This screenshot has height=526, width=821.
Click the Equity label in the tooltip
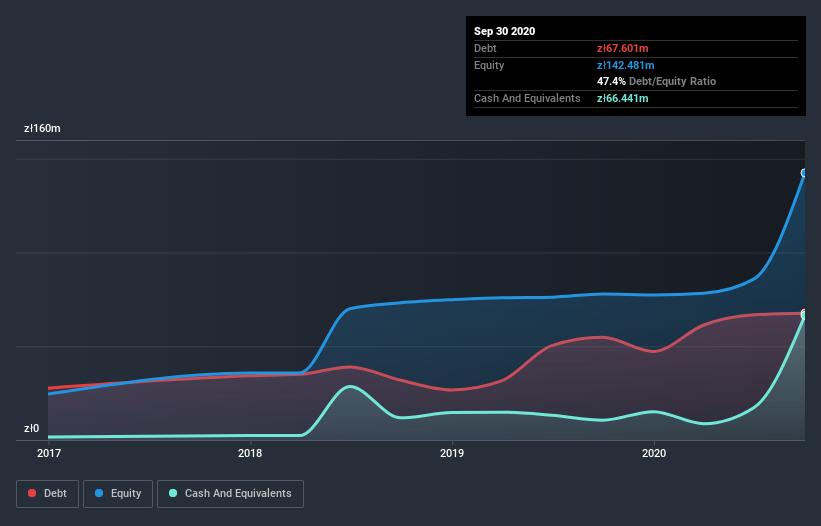coord(489,65)
